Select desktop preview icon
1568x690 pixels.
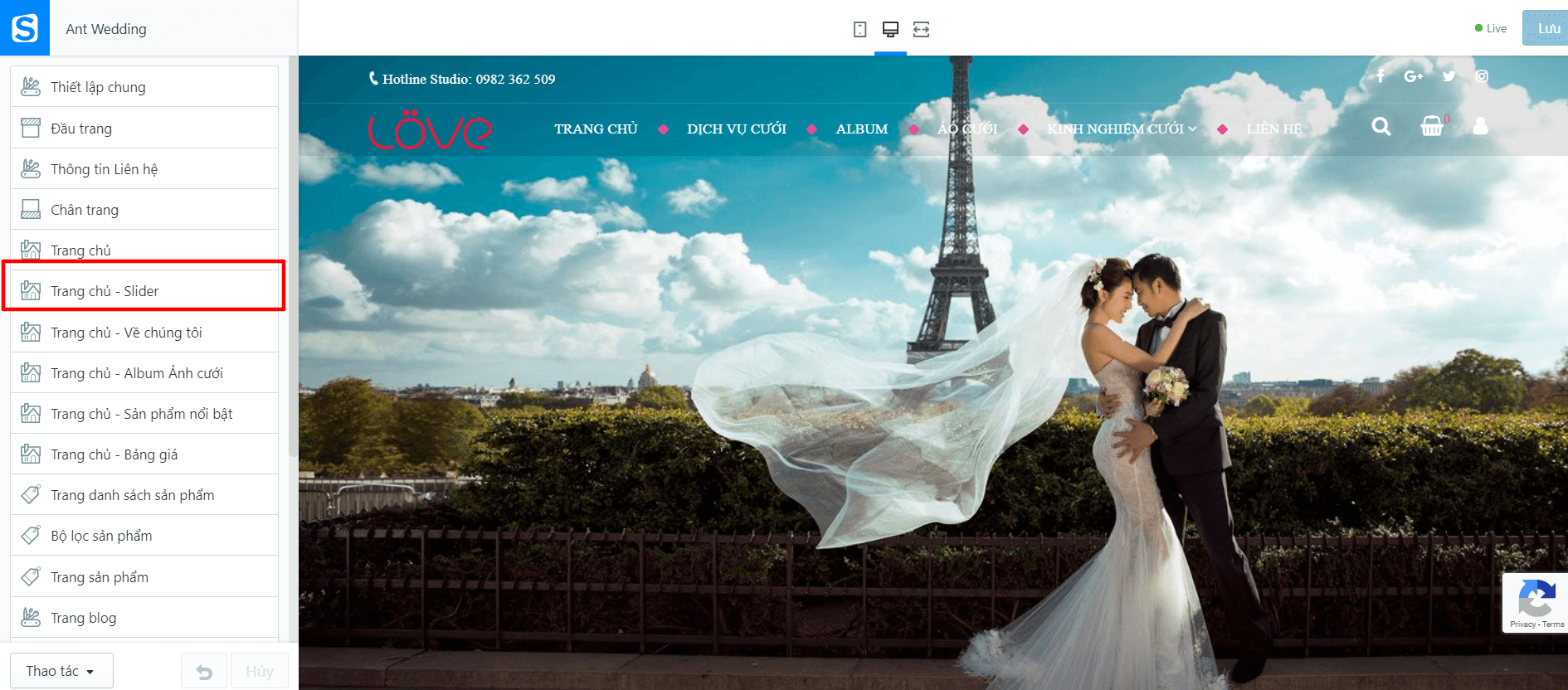890,29
